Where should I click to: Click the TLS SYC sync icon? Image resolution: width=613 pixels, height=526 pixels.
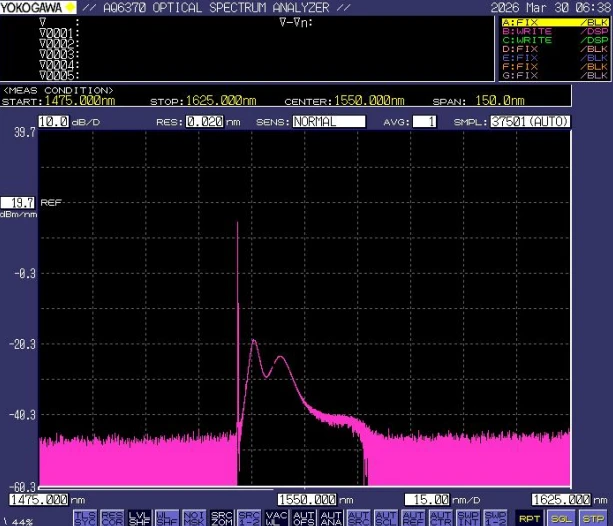pyautogui.click(x=84, y=517)
